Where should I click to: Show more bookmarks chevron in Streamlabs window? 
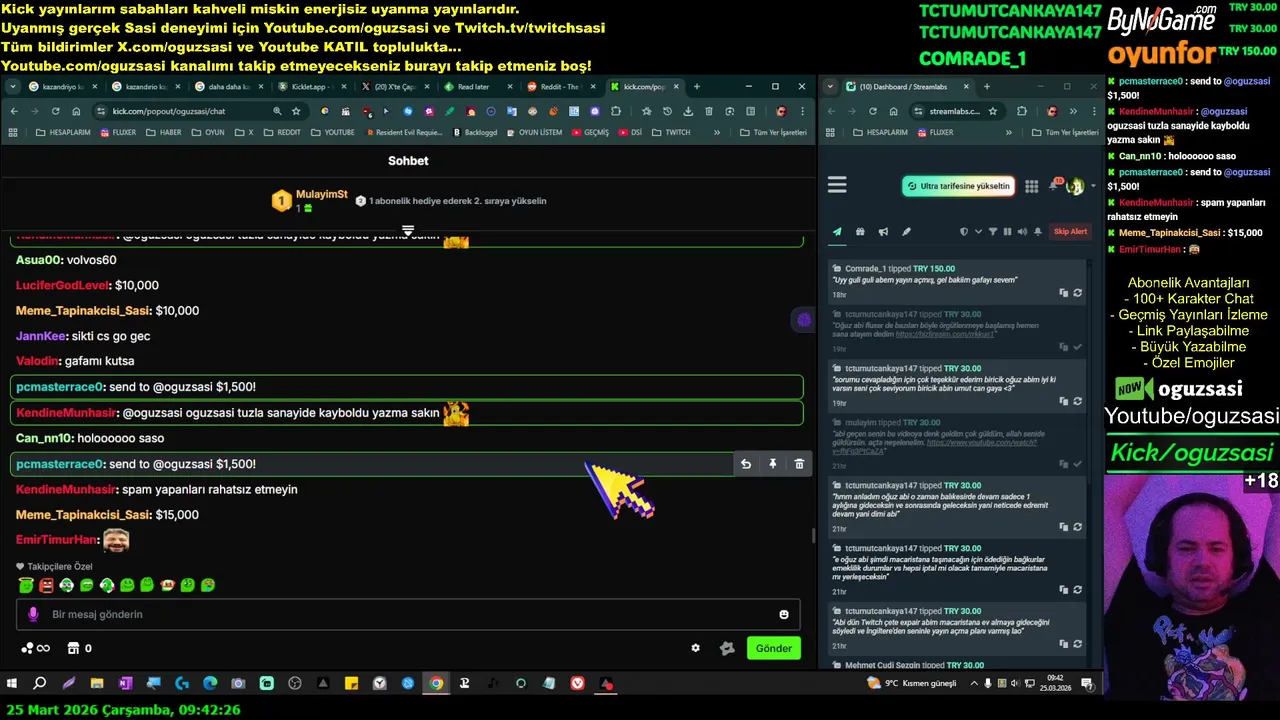[x=1008, y=132]
